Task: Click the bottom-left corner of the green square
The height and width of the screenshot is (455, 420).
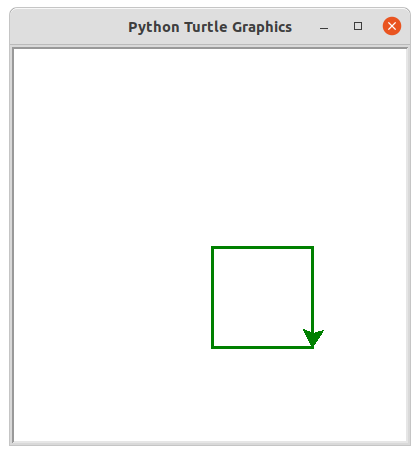Action: point(212,347)
